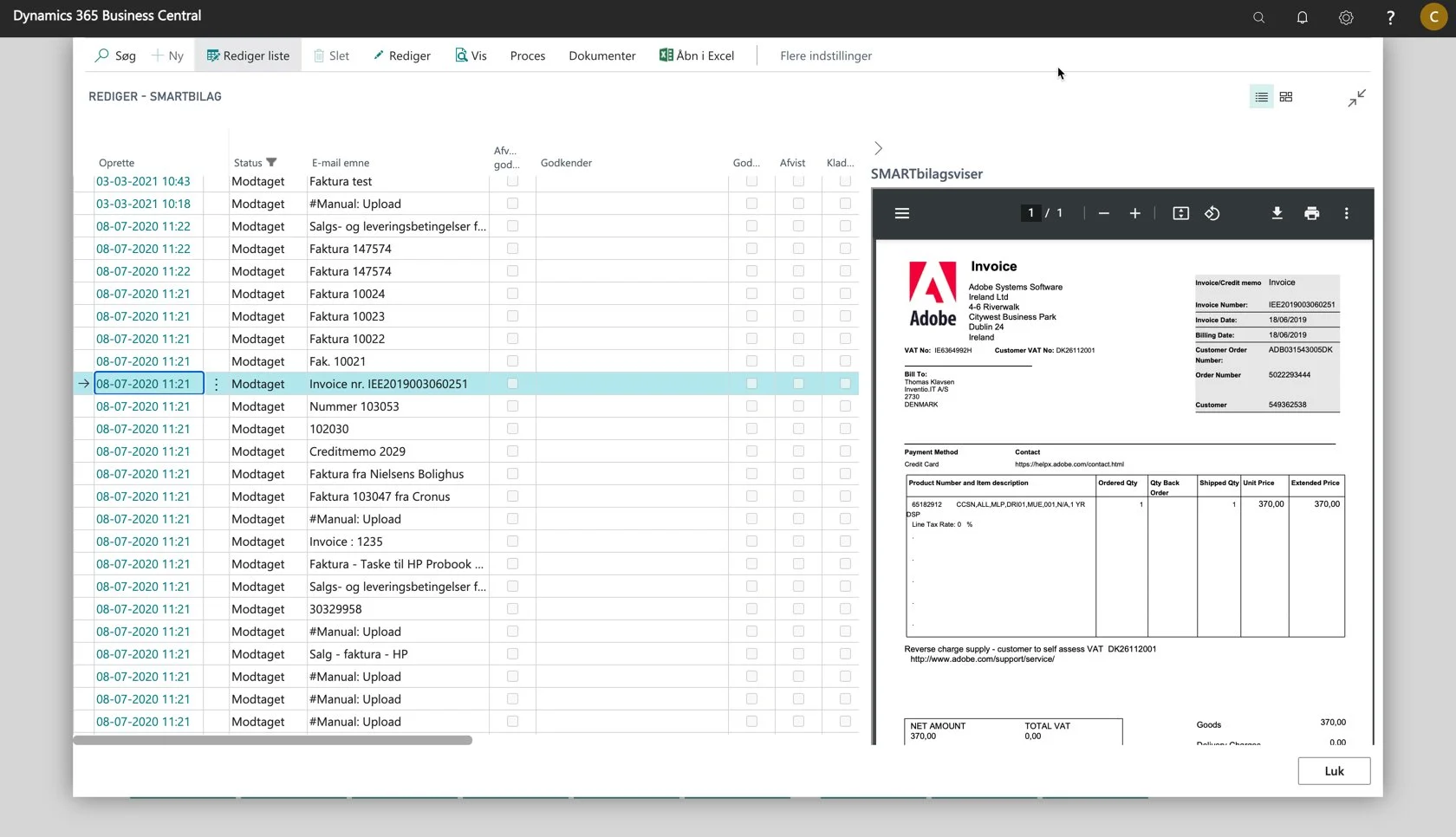Open the date link for Creditmemo 2029
Image resolution: width=1456 pixels, height=837 pixels.
coord(143,451)
